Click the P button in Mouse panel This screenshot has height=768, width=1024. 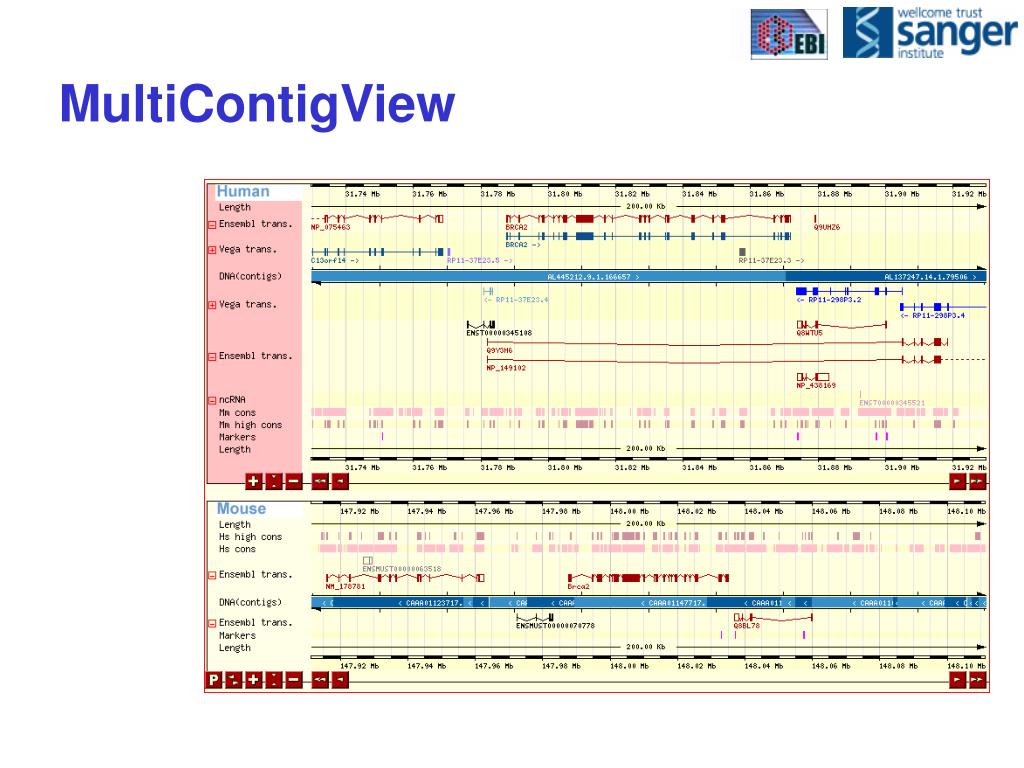214,680
